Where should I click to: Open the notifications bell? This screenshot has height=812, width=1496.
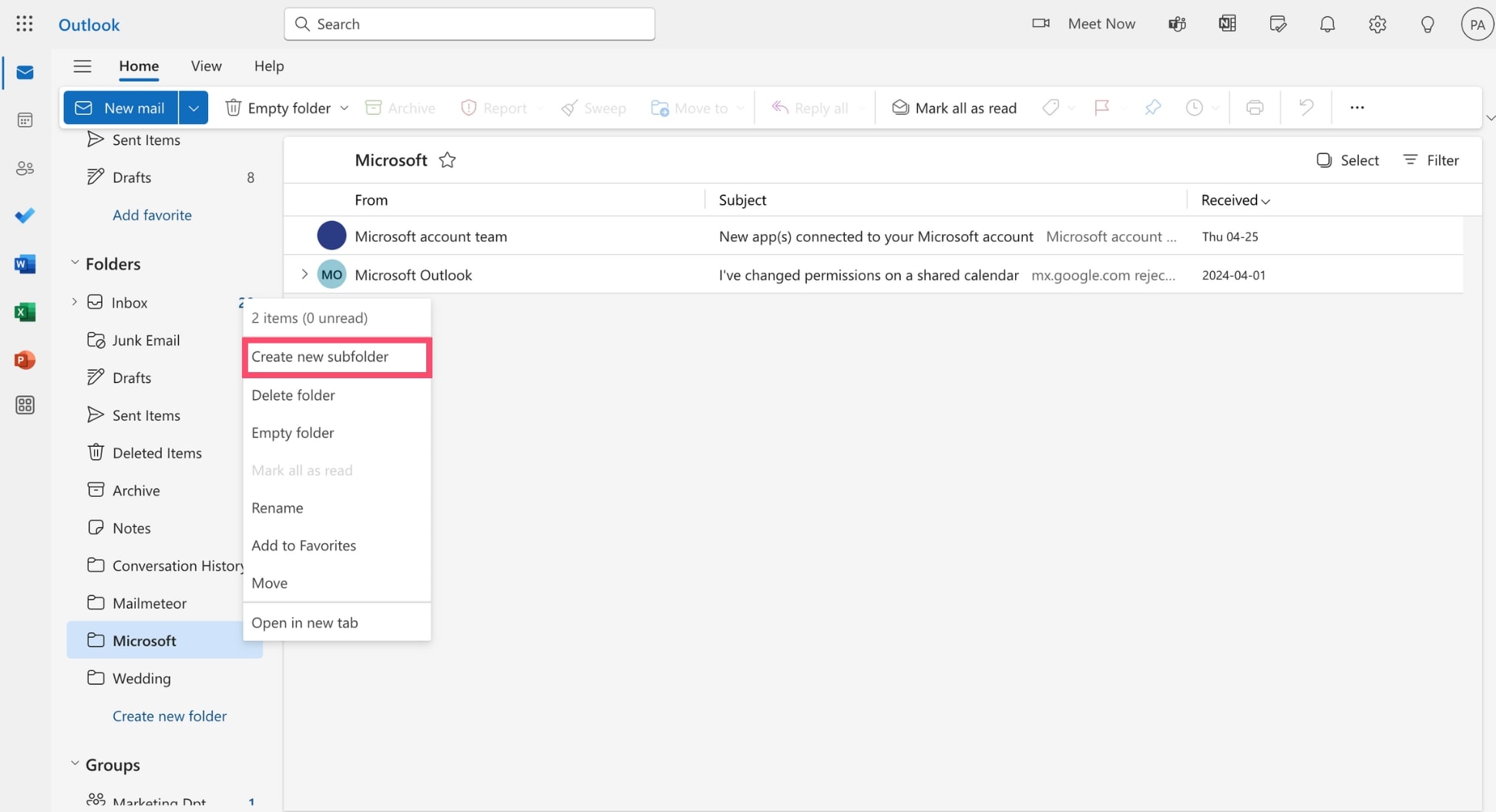(x=1327, y=24)
